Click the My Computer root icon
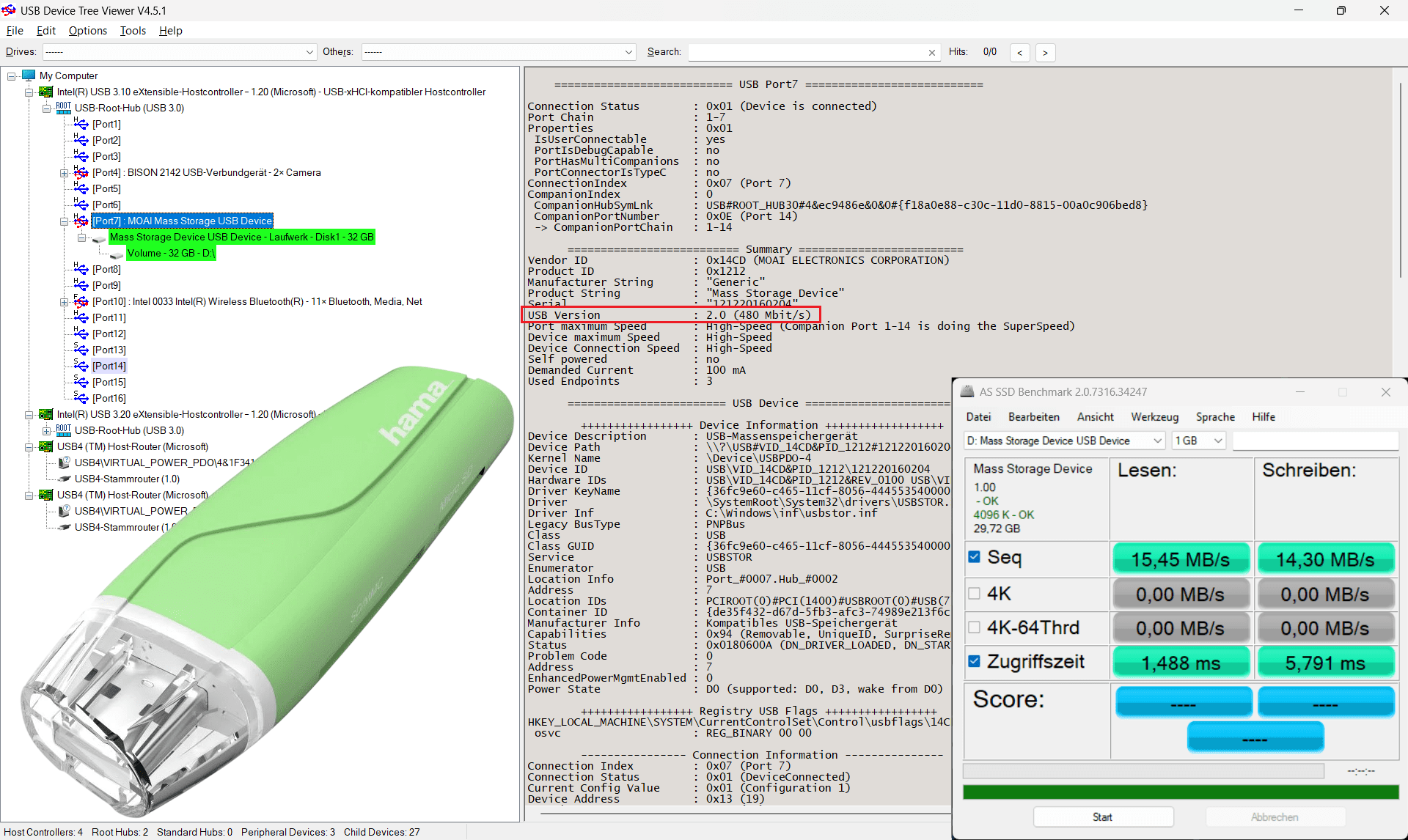1408x840 pixels. pos(29,75)
